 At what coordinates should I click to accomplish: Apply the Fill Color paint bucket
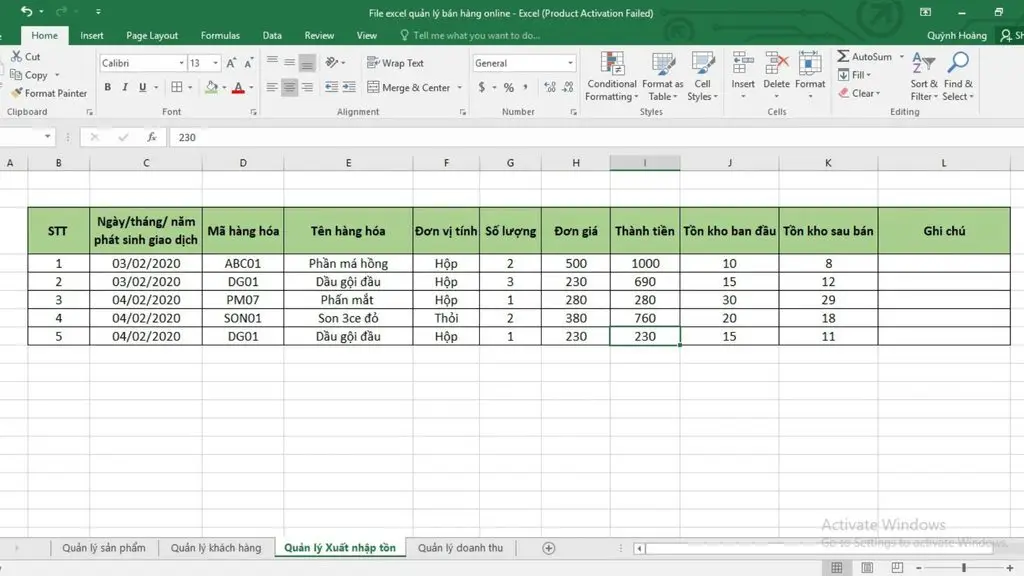click(x=211, y=87)
